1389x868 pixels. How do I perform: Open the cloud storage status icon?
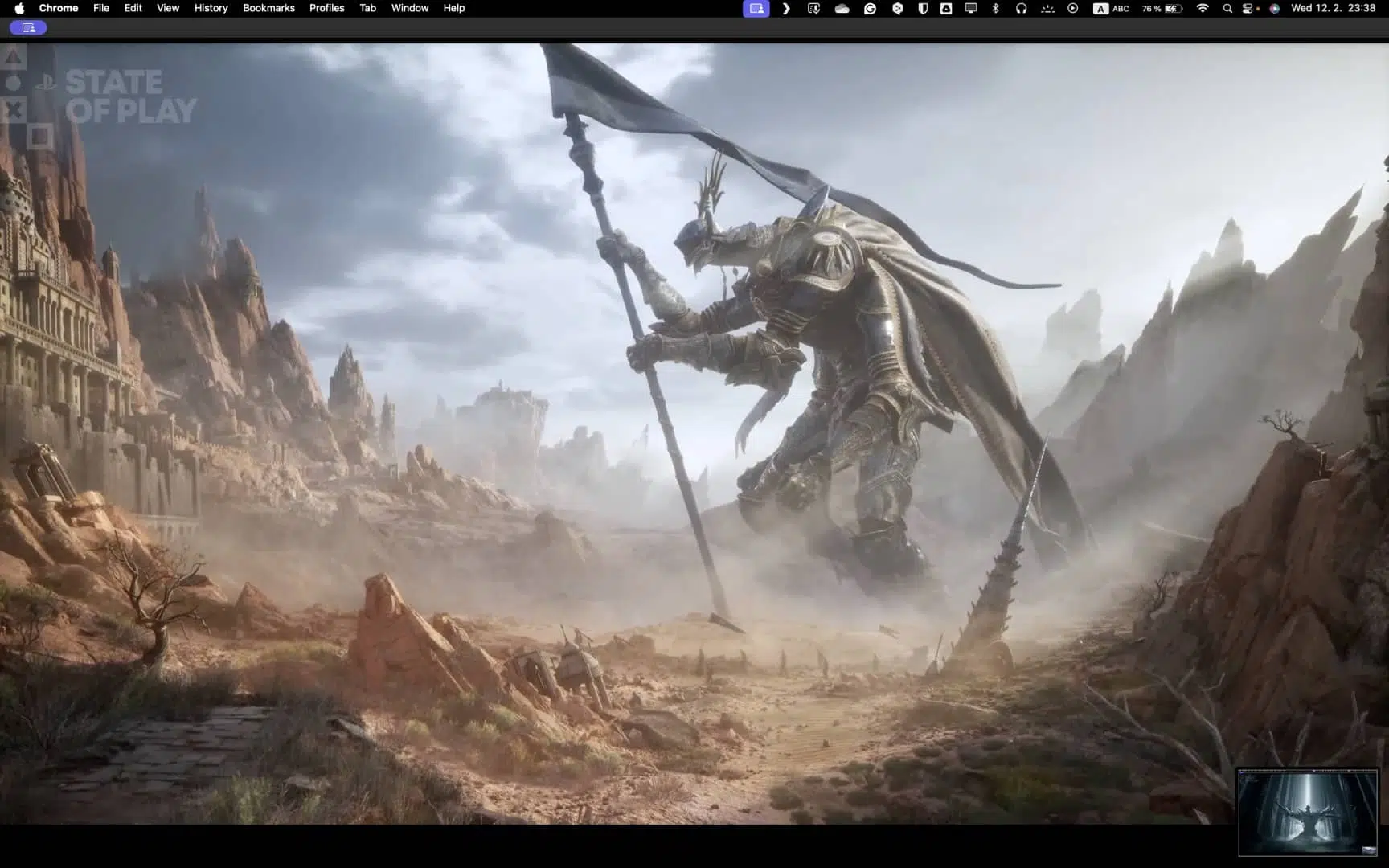click(842, 8)
